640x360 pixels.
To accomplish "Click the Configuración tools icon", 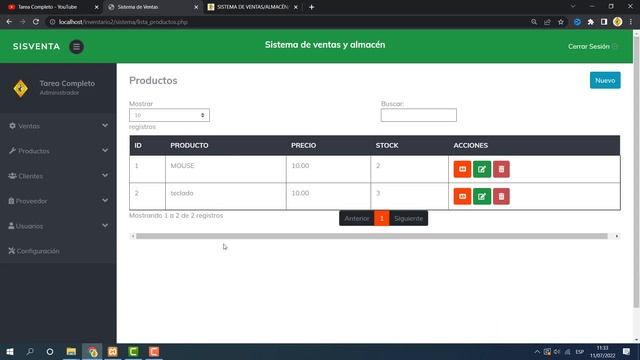I will pyautogui.click(x=11, y=251).
